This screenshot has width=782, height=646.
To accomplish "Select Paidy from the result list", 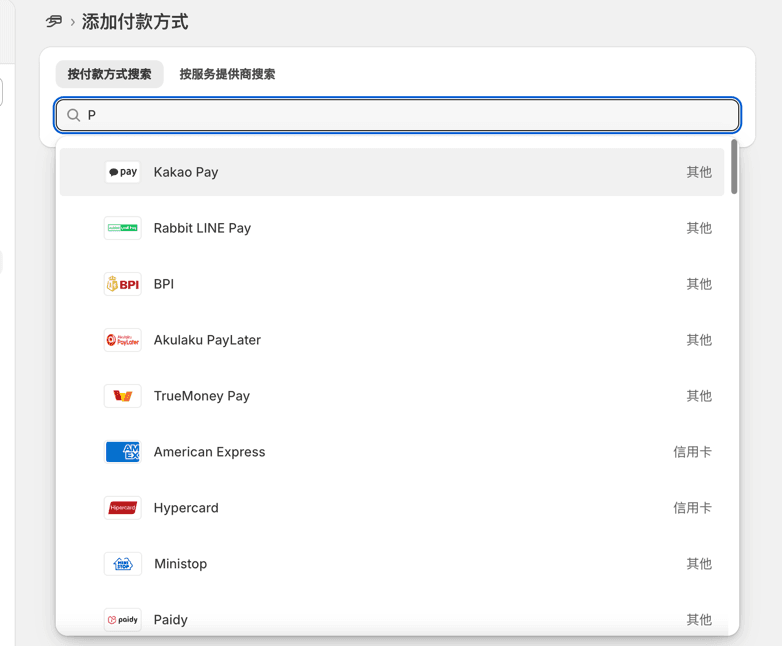I will click(391, 618).
